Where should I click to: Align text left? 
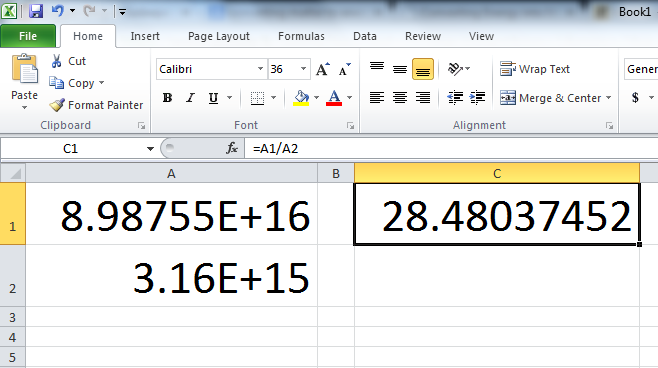click(377, 98)
